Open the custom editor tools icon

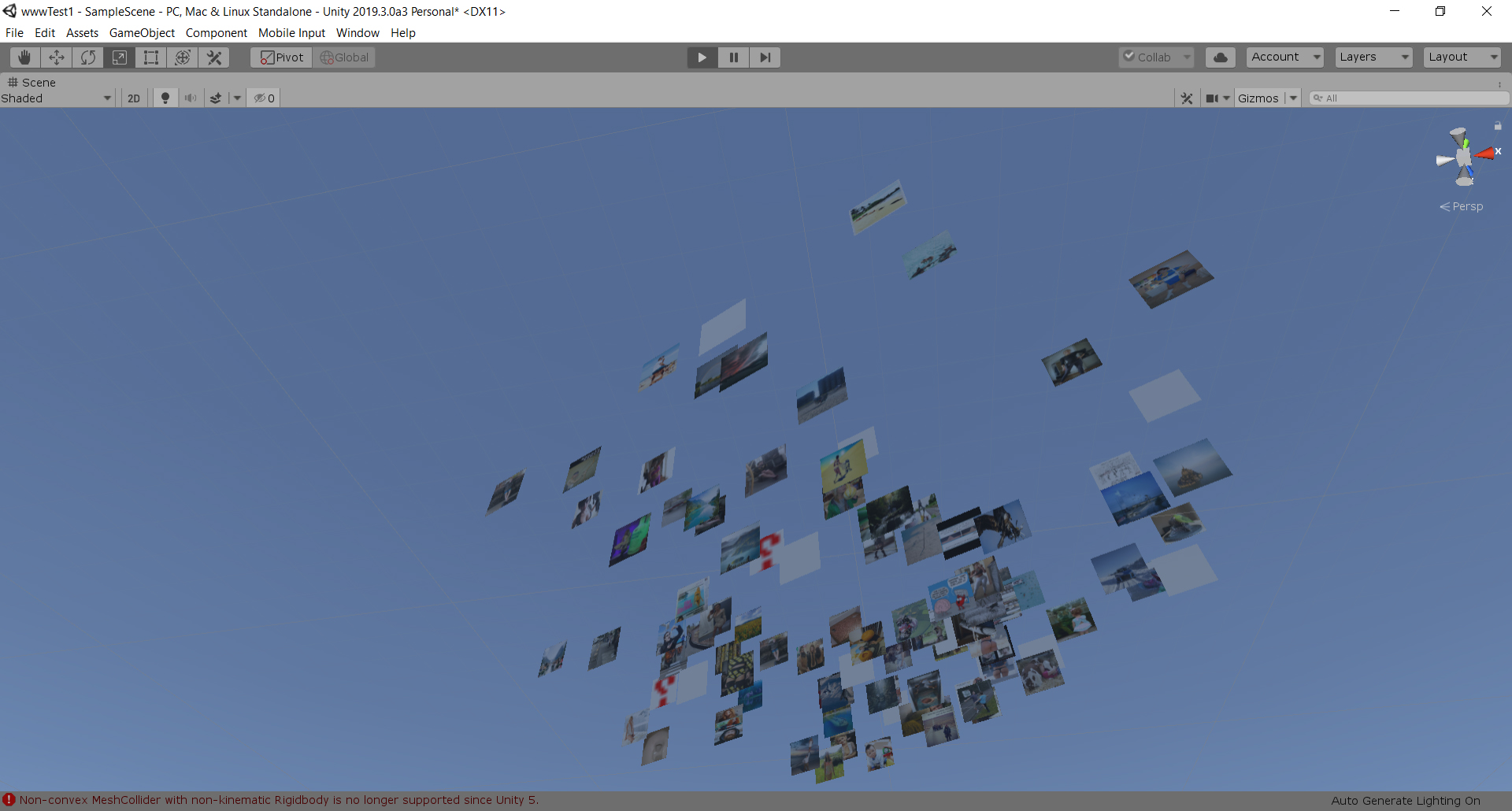pyautogui.click(x=214, y=57)
